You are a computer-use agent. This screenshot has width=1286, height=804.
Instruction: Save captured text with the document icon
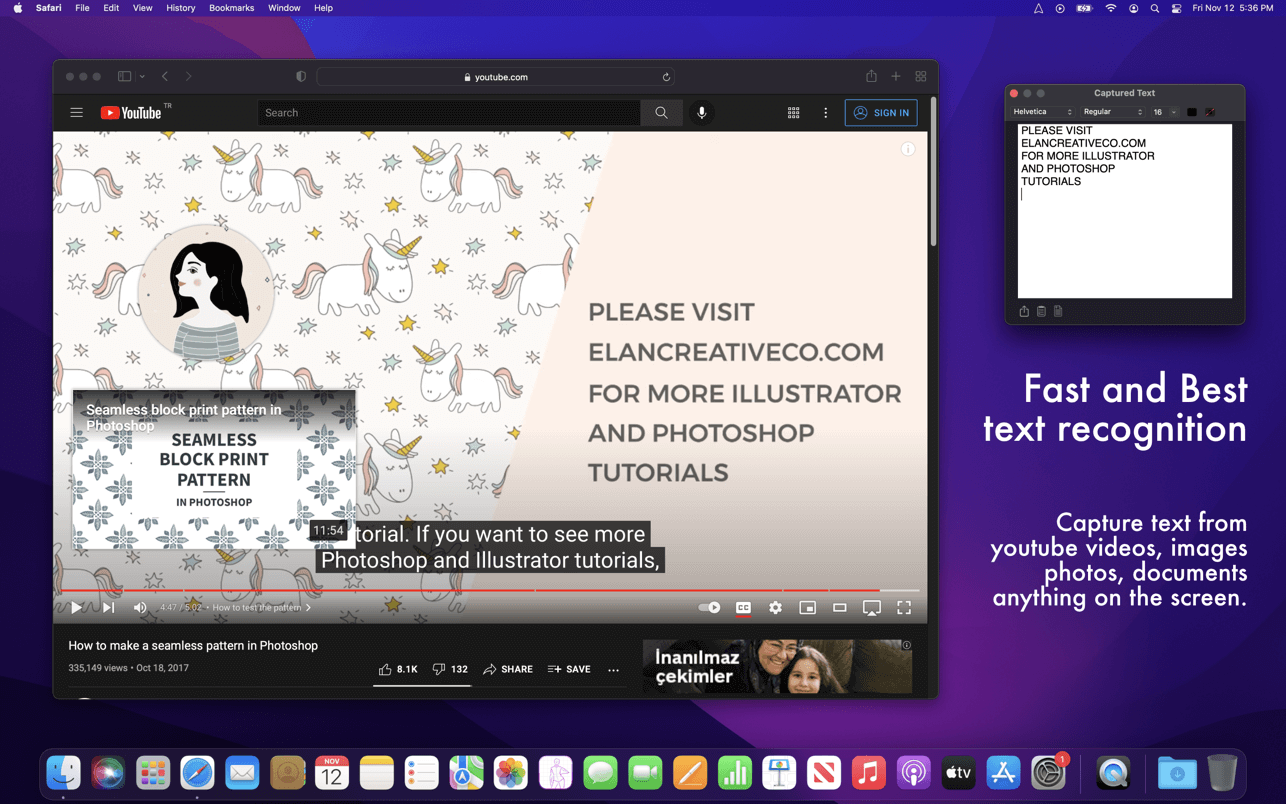point(1058,311)
